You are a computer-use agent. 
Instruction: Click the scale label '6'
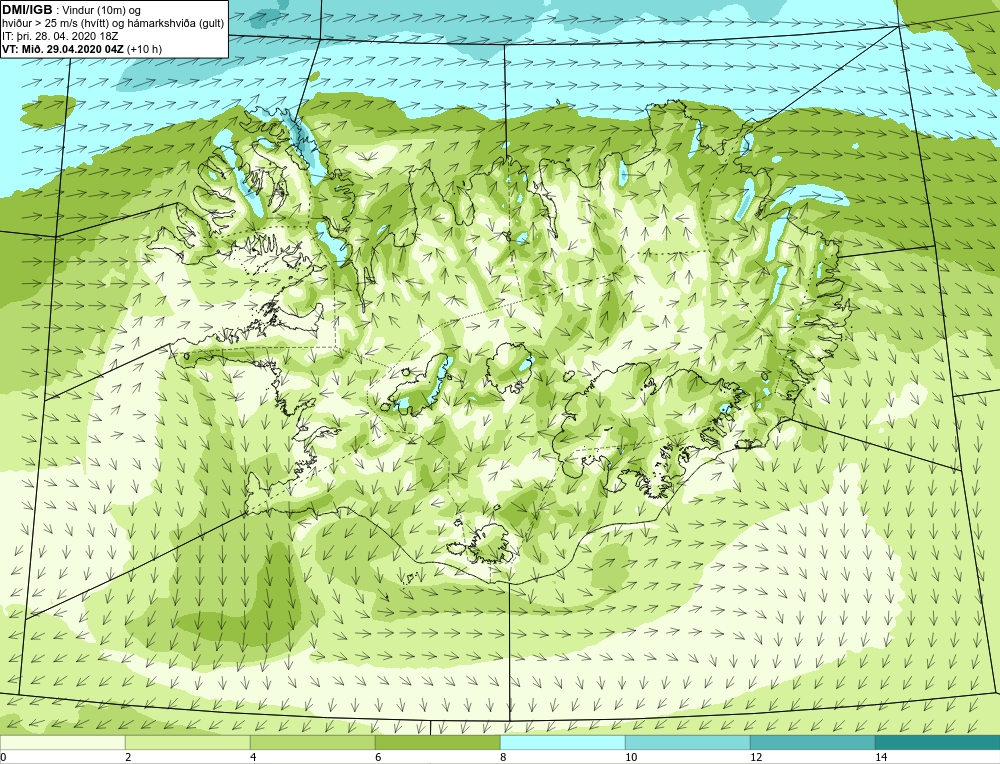[378, 757]
